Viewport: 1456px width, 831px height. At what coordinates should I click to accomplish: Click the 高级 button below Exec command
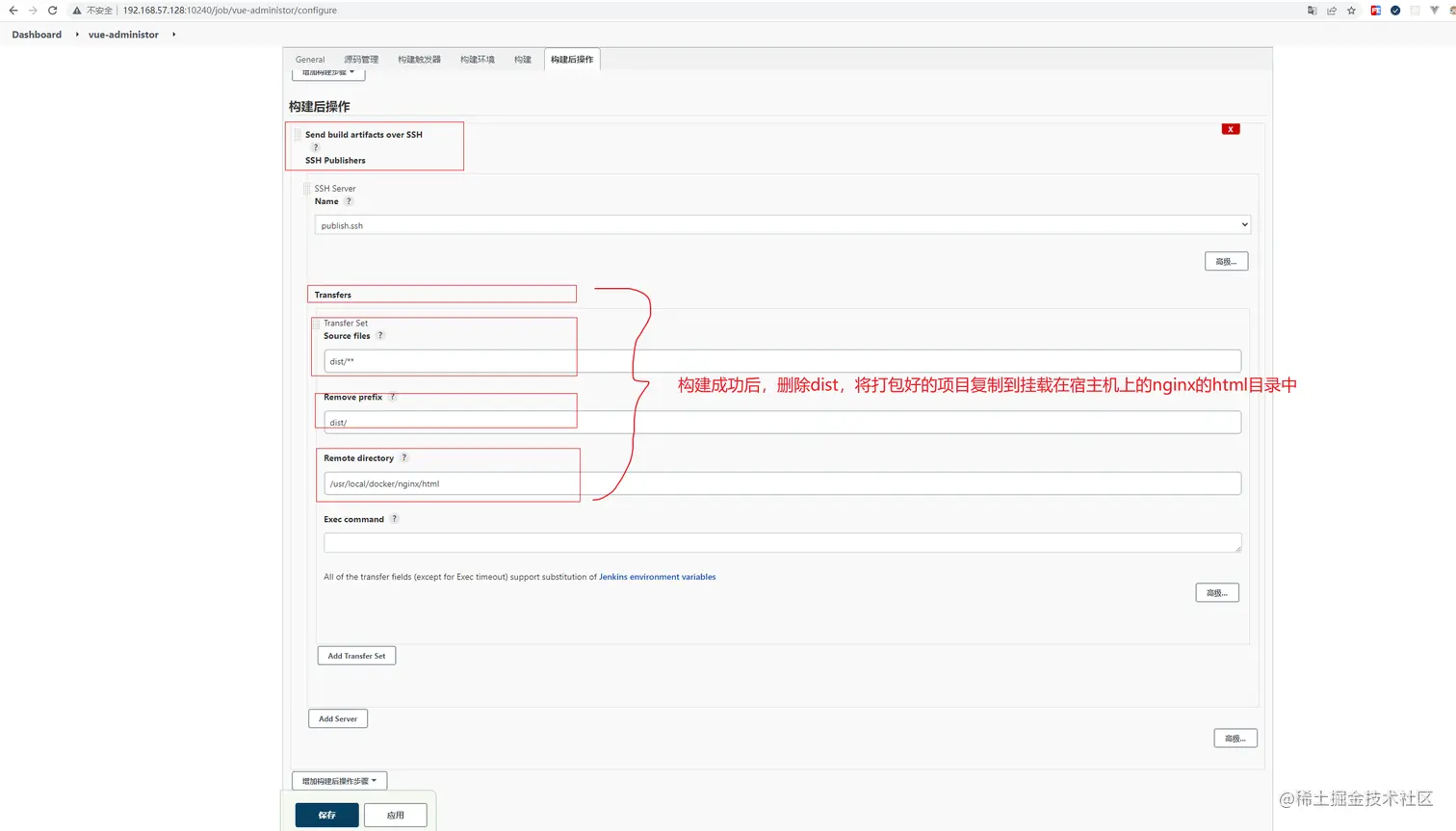coord(1217,592)
